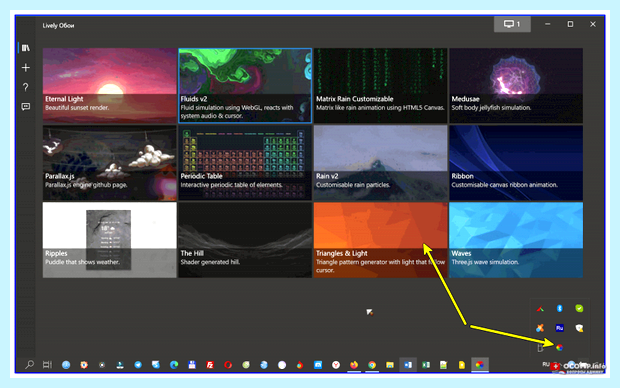
Task: Open the blue TeamViewer-style icon on the taskbar
Action: 318,365
